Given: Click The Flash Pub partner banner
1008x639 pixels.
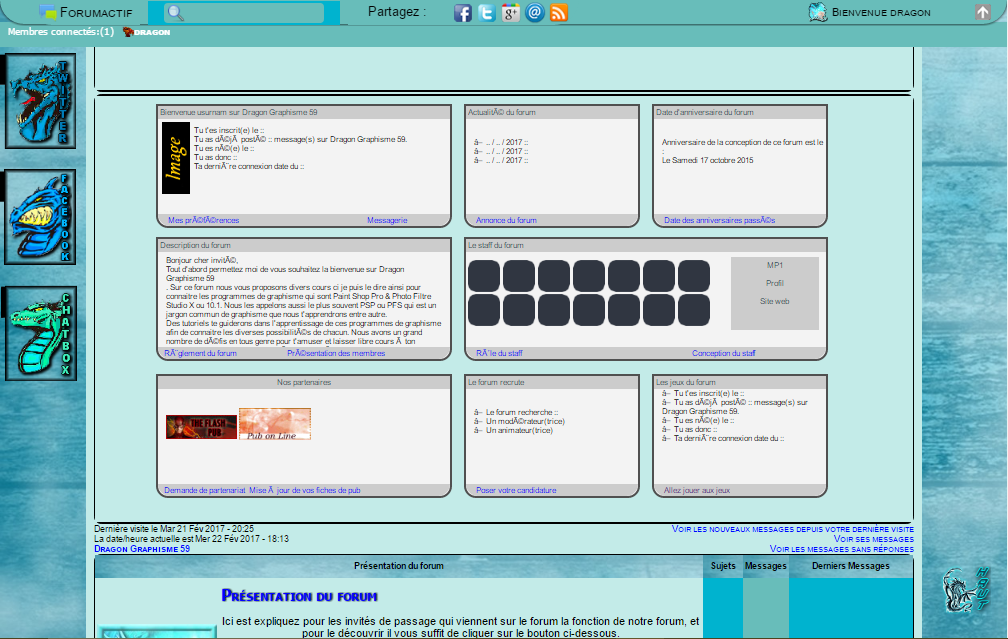Looking at the screenshot, I should 201,427.
